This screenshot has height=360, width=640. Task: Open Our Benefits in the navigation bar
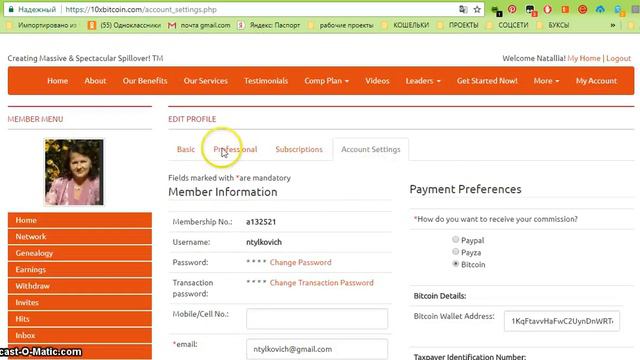[145, 81]
